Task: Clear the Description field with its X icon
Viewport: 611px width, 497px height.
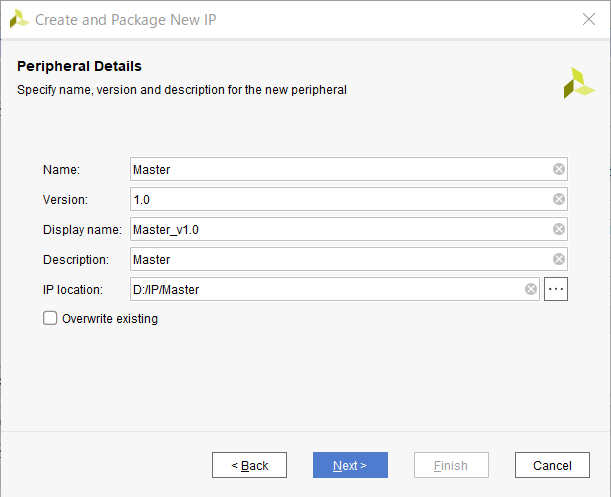Action: click(x=559, y=259)
